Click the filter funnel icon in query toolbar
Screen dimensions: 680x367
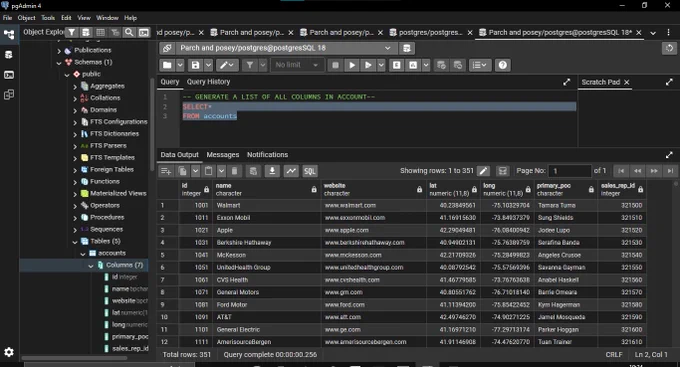click(250, 65)
